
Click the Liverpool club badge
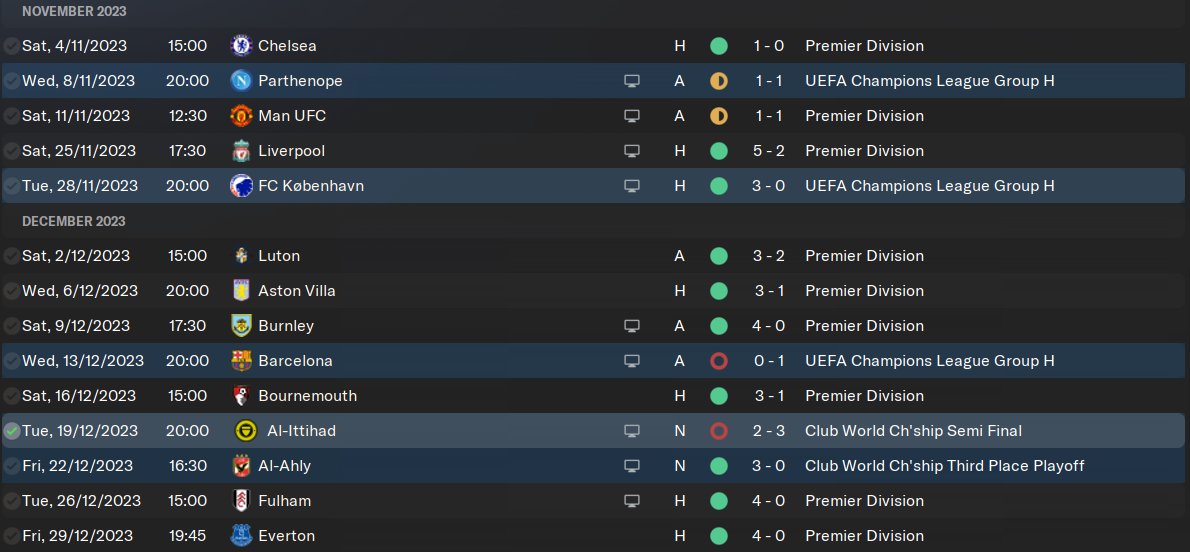pyautogui.click(x=241, y=151)
